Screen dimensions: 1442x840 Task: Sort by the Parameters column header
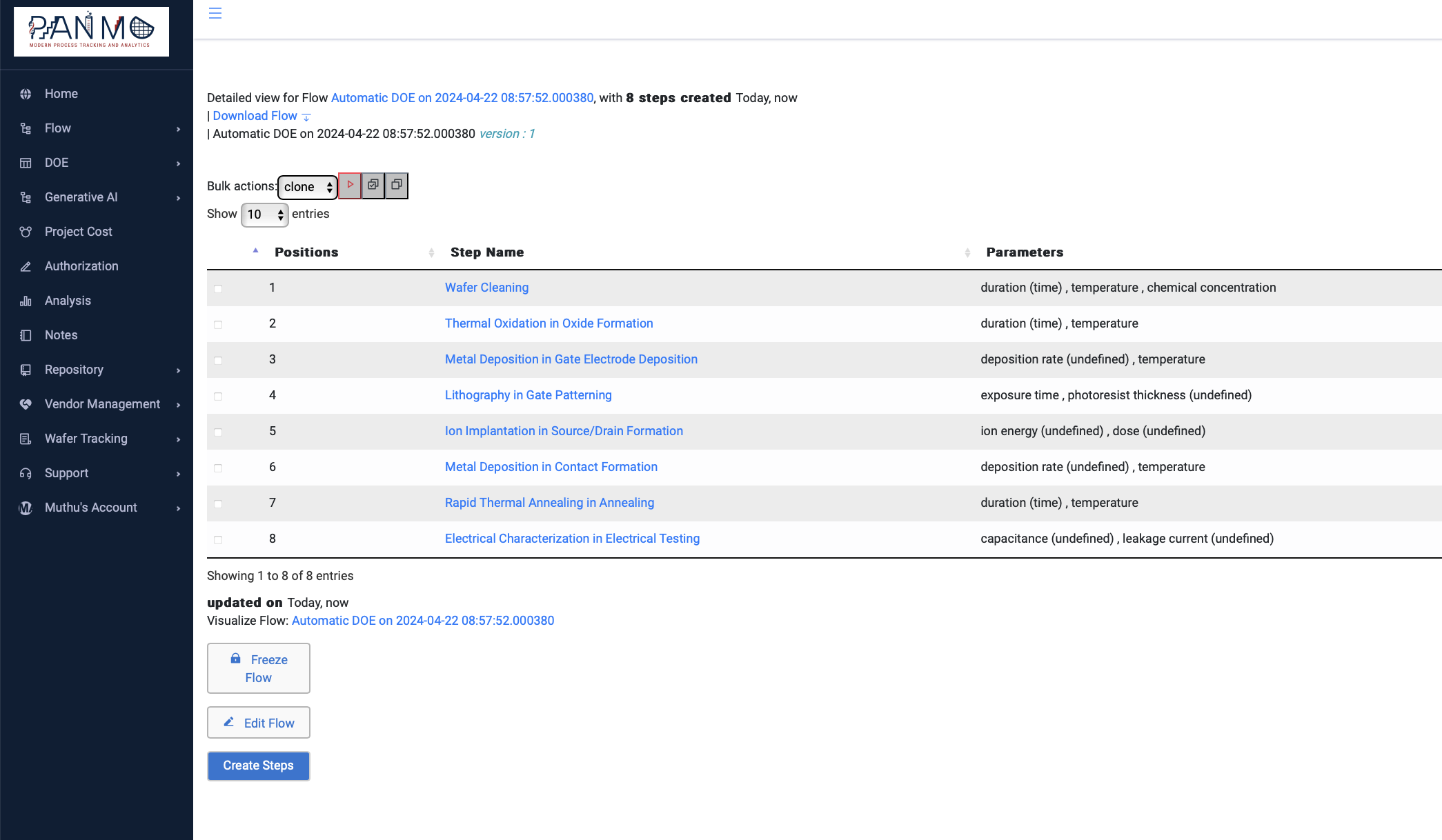coord(1025,252)
